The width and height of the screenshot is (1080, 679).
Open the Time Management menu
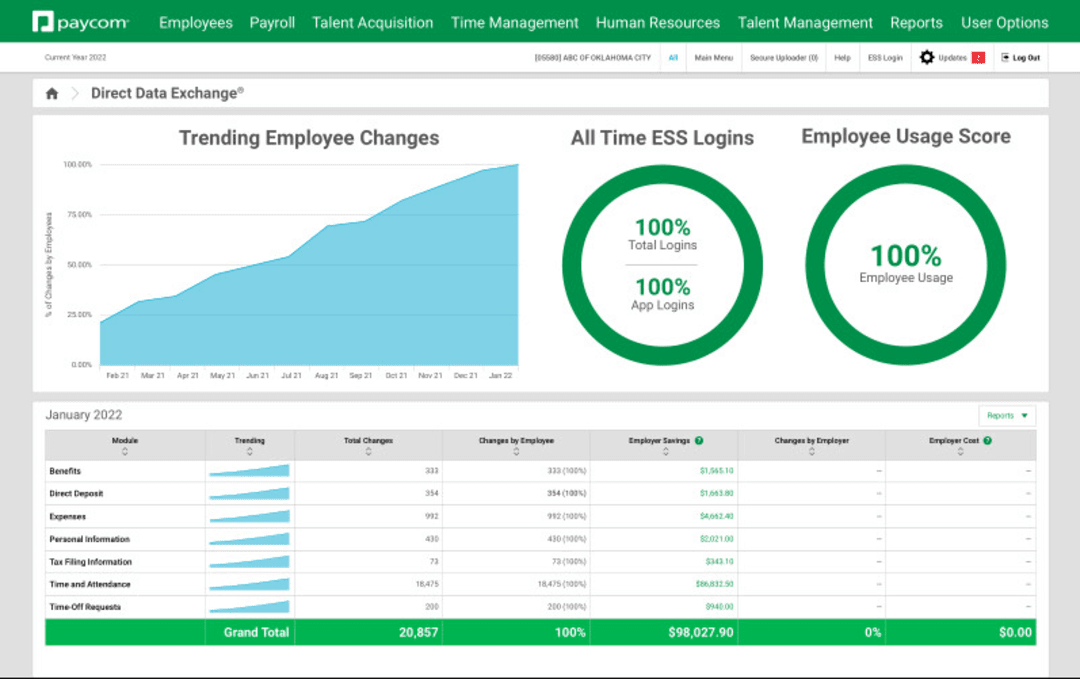point(514,21)
